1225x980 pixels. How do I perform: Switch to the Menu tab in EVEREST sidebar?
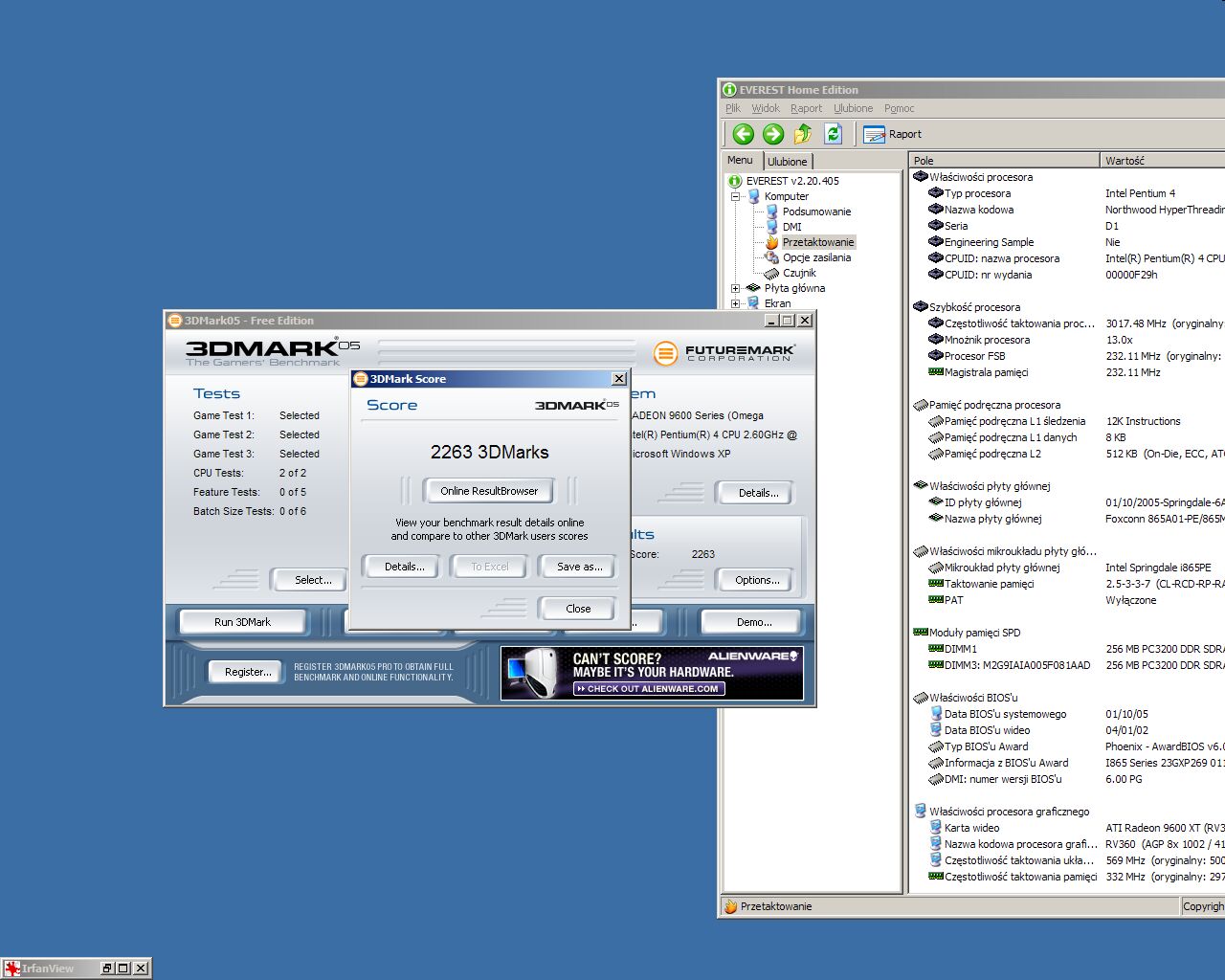(741, 160)
